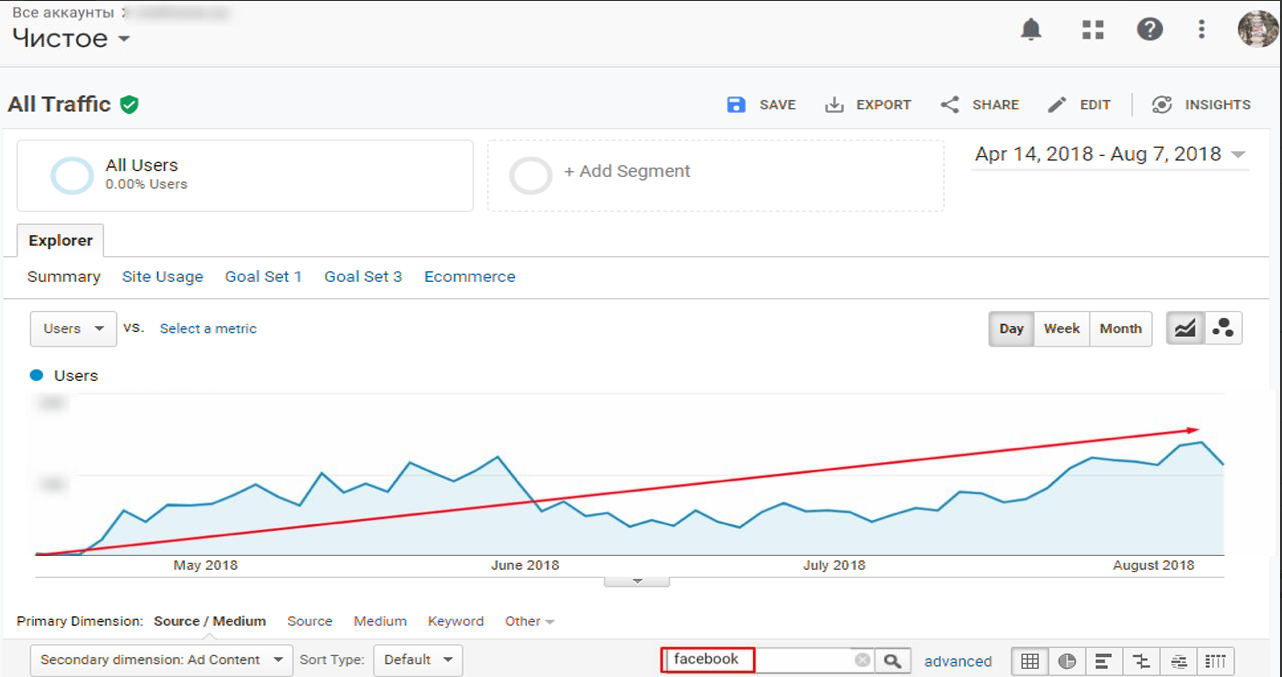
Task: Run search with magnifier icon
Action: tap(892, 660)
